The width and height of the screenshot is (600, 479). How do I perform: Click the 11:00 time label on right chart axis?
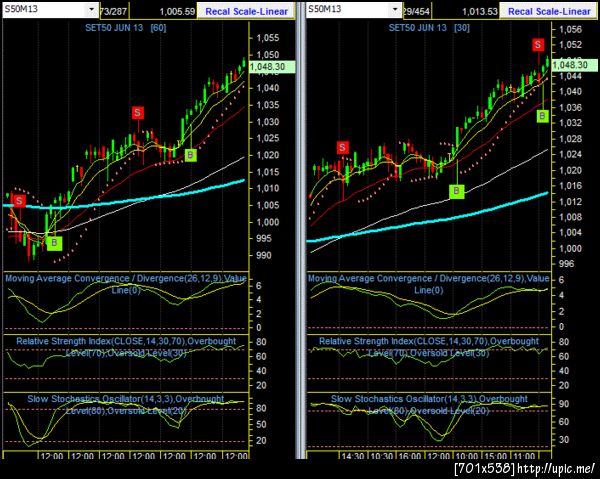(x=523, y=456)
